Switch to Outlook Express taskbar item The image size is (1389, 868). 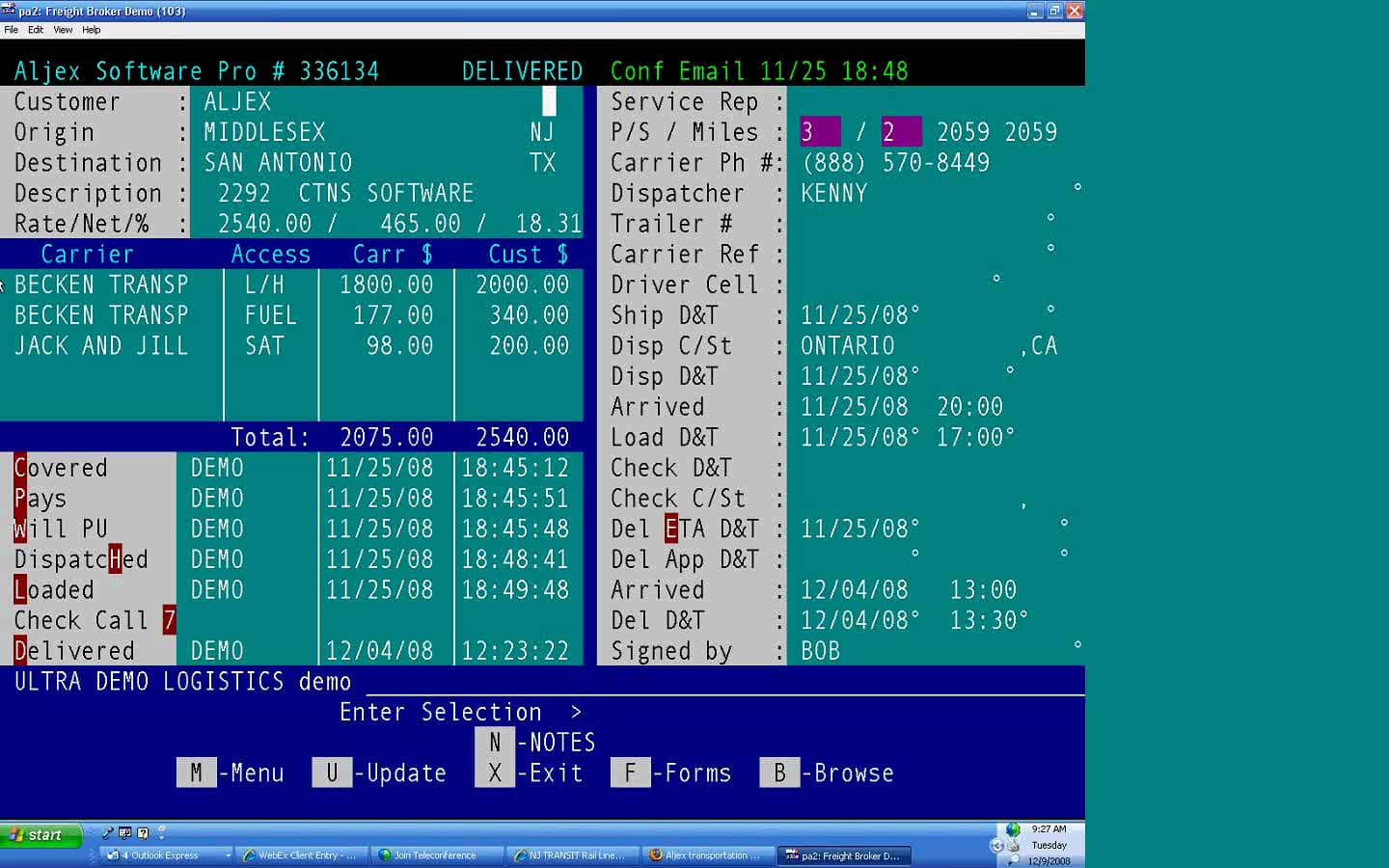[160, 855]
